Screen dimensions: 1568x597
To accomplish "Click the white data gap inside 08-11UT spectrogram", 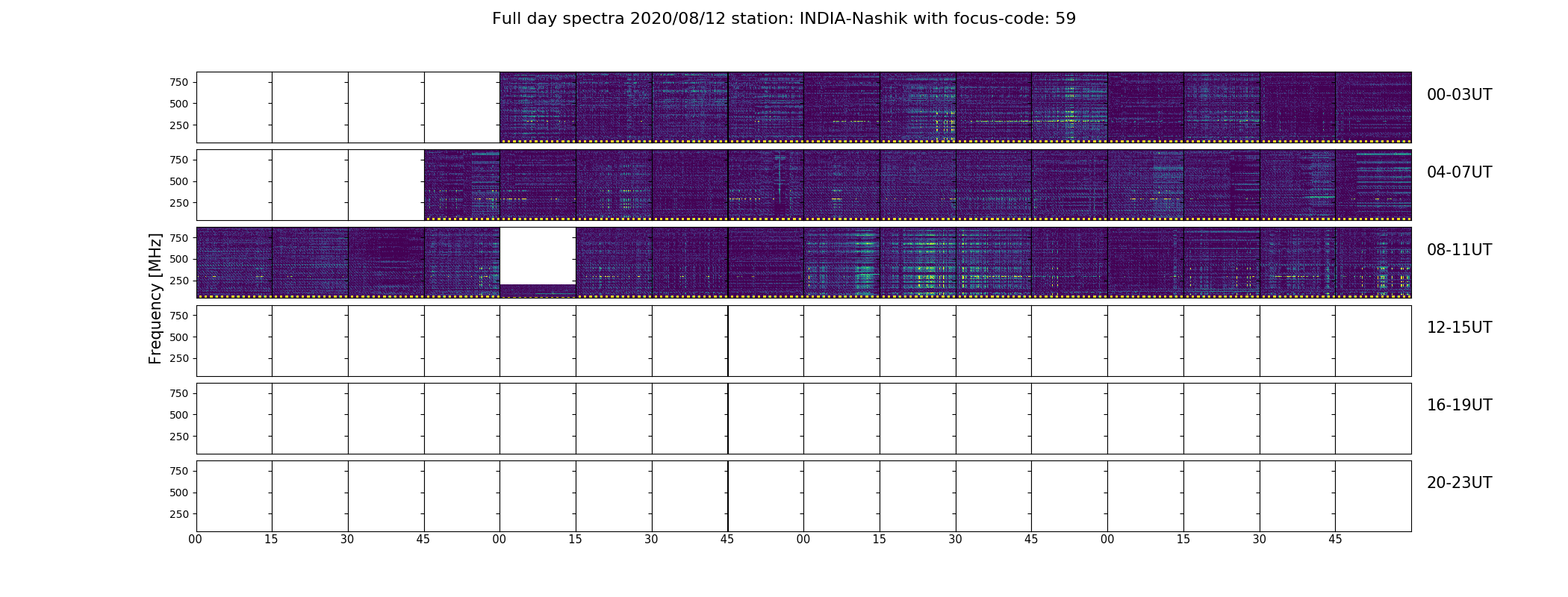I will (538, 256).
